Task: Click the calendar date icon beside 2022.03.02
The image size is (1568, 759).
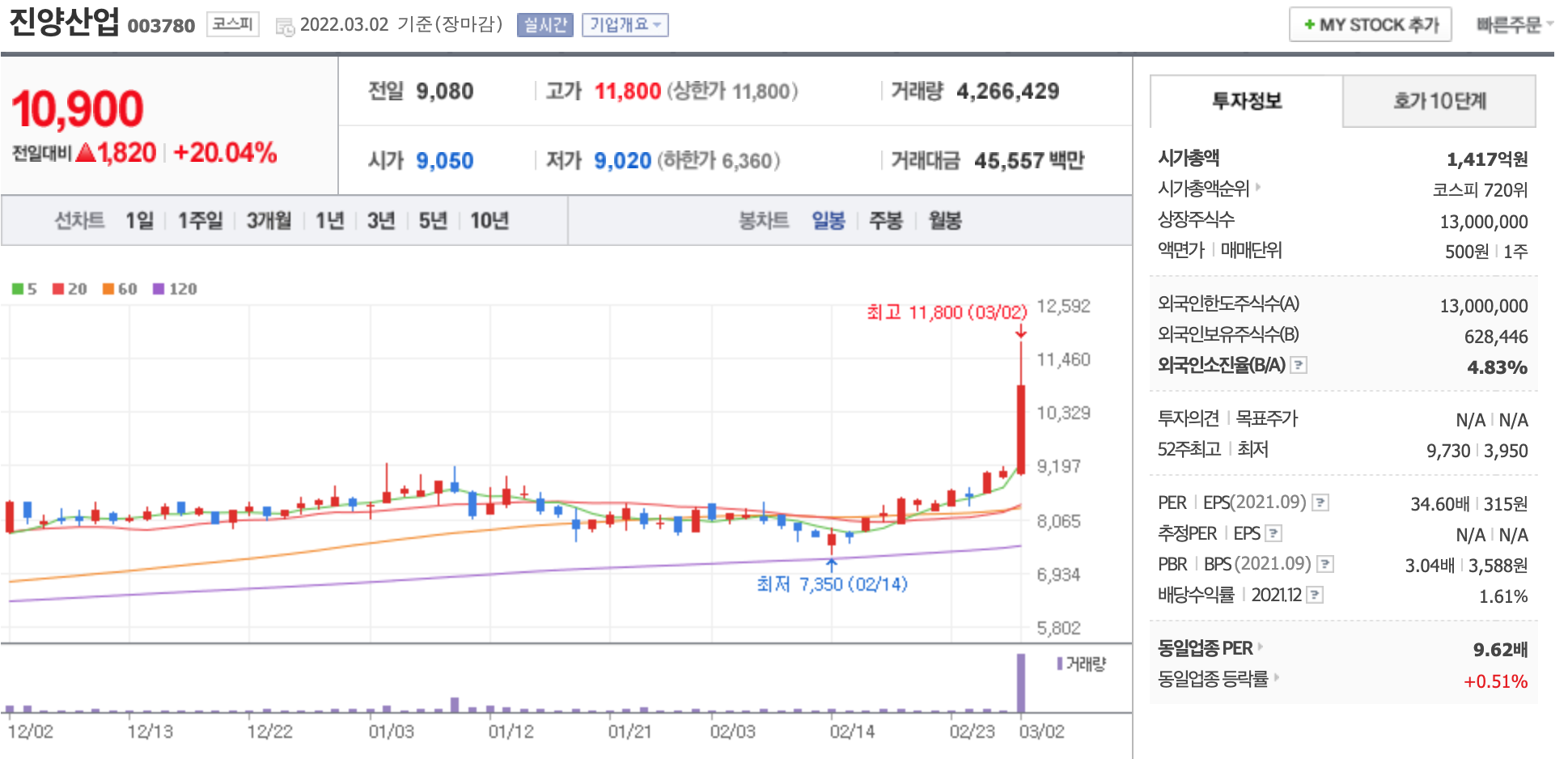Action: [x=285, y=27]
